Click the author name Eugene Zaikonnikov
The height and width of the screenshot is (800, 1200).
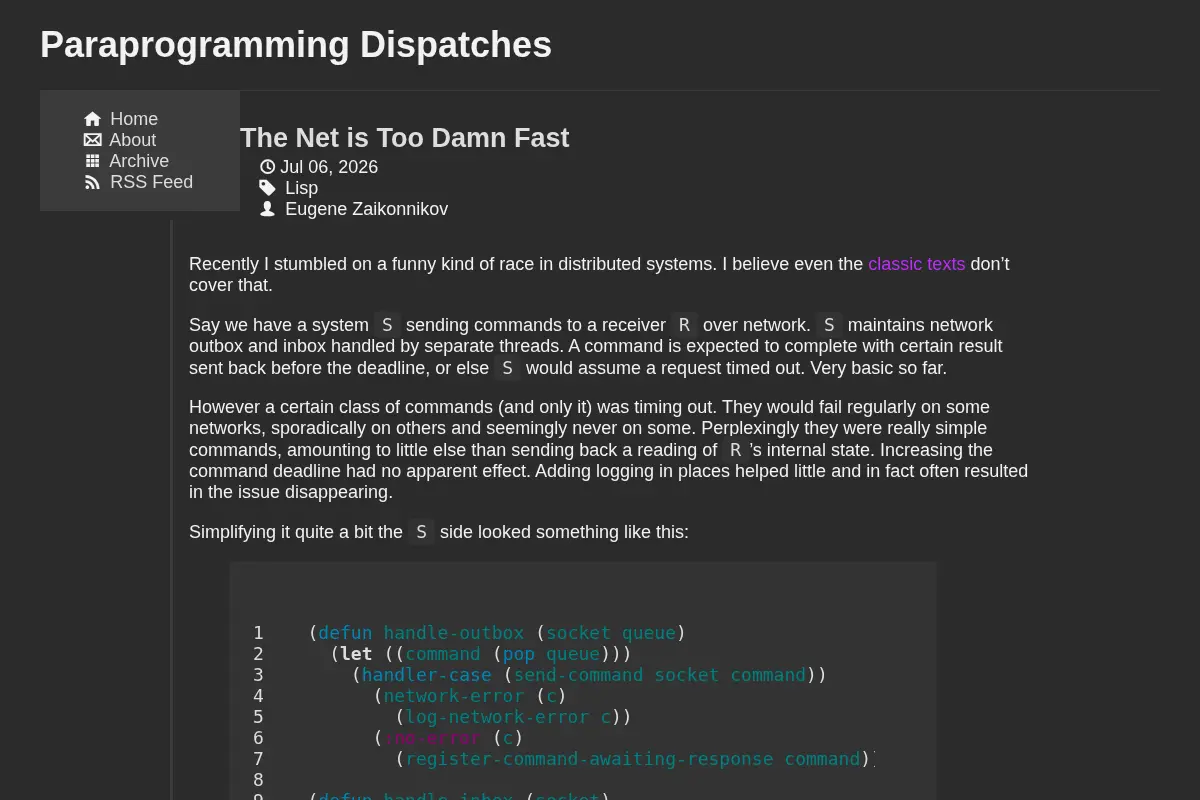coord(366,209)
